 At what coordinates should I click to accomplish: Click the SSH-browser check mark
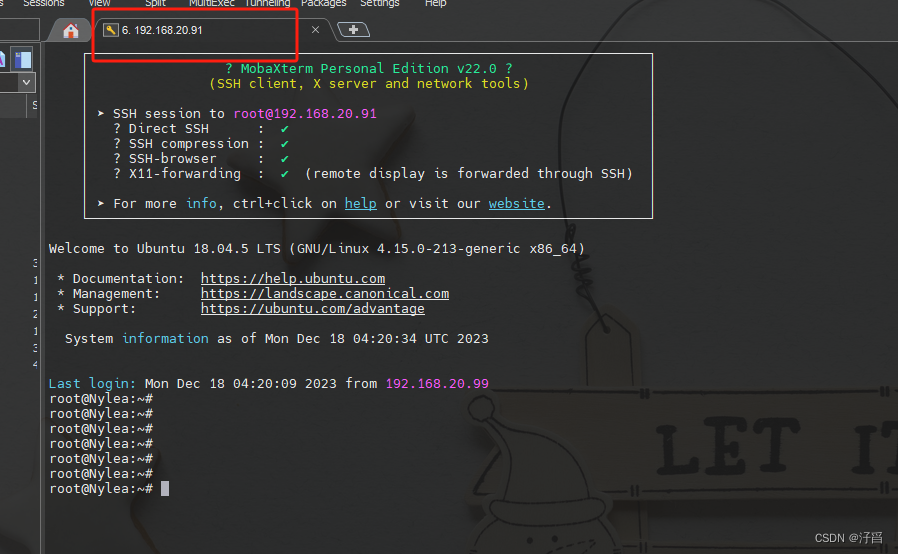tap(285, 159)
